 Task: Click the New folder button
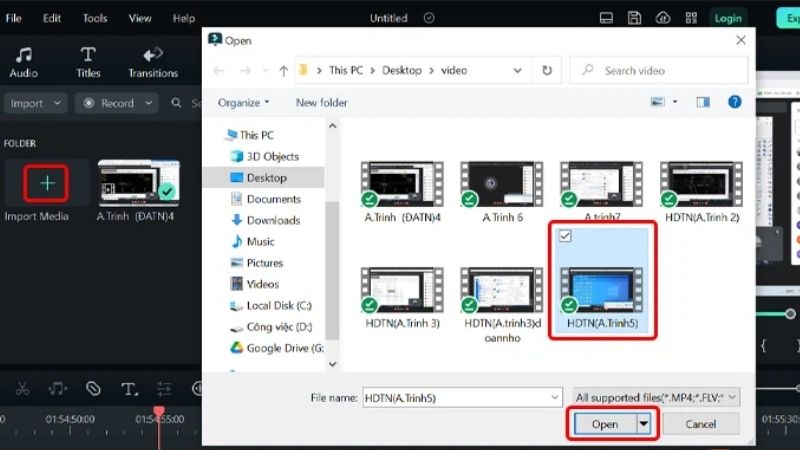[321, 103]
